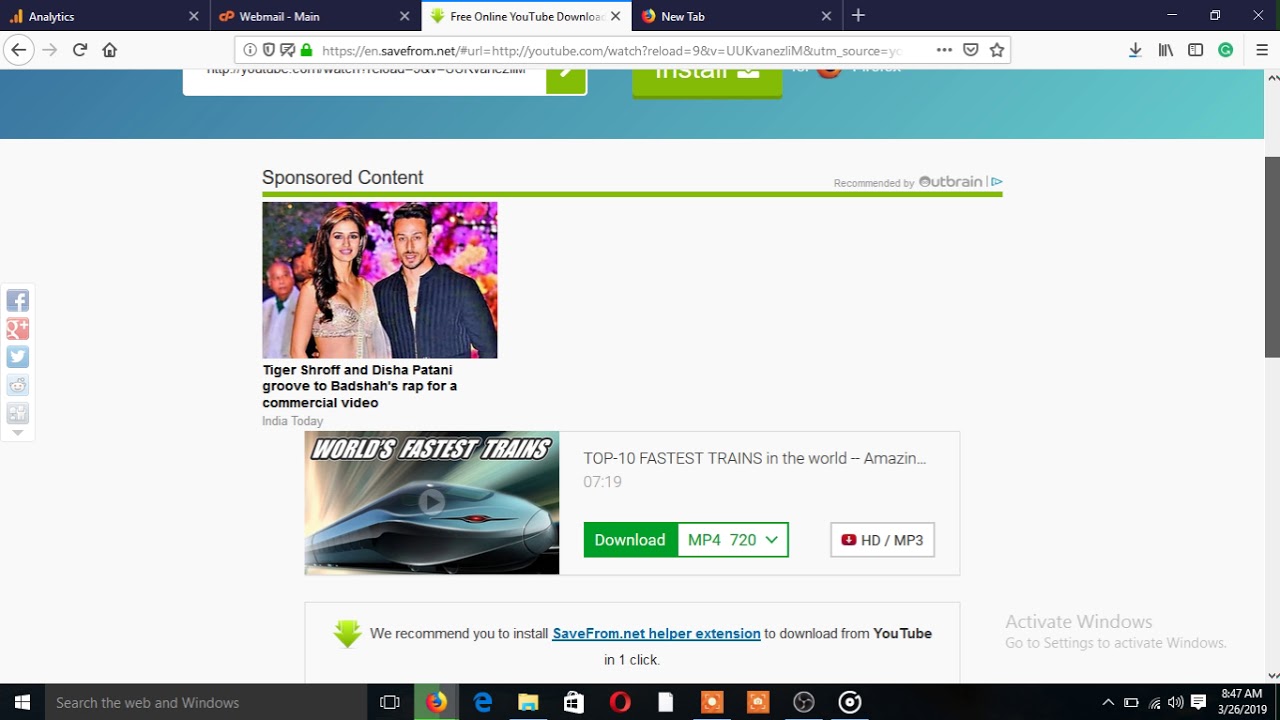Image resolution: width=1280 pixels, height=720 pixels.
Task: Open the Firefox home page
Action: coord(110,50)
